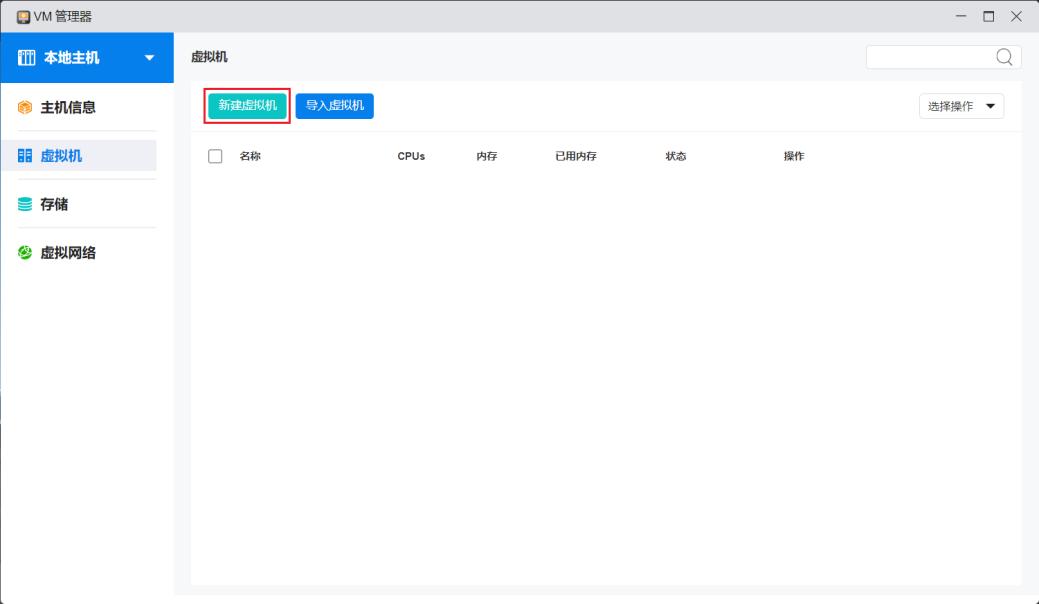This screenshot has height=604, width=1039.
Task: Click the VM 管理器 app icon in title bar
Action: tap(23, 17)
